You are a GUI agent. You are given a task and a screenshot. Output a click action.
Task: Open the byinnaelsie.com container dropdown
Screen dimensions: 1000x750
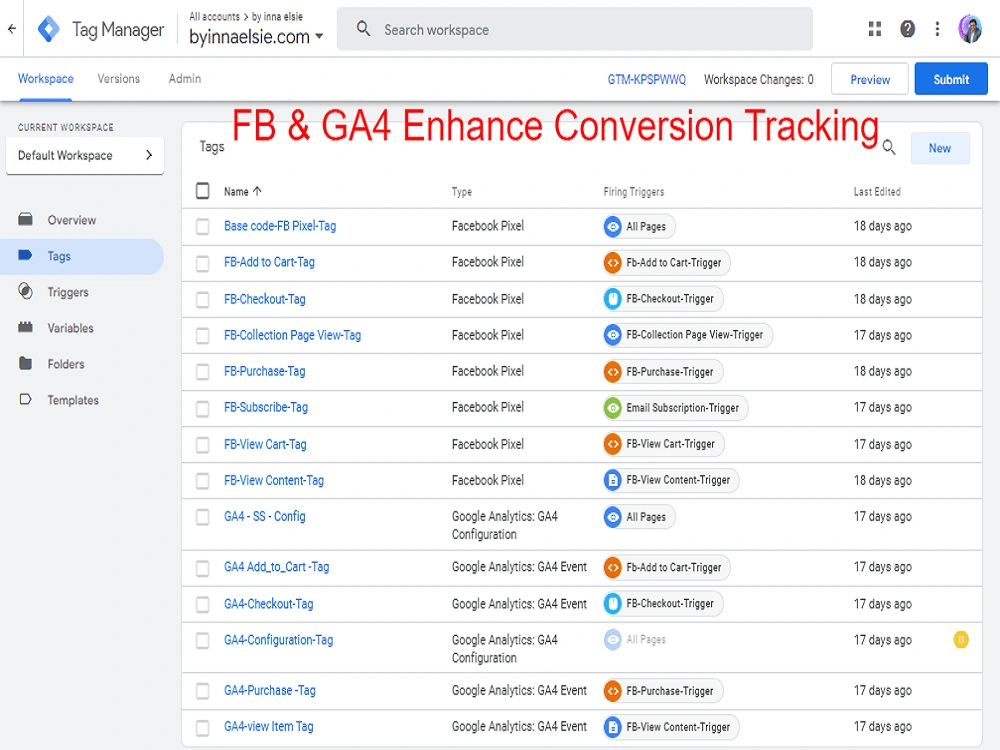pos(256,37)
